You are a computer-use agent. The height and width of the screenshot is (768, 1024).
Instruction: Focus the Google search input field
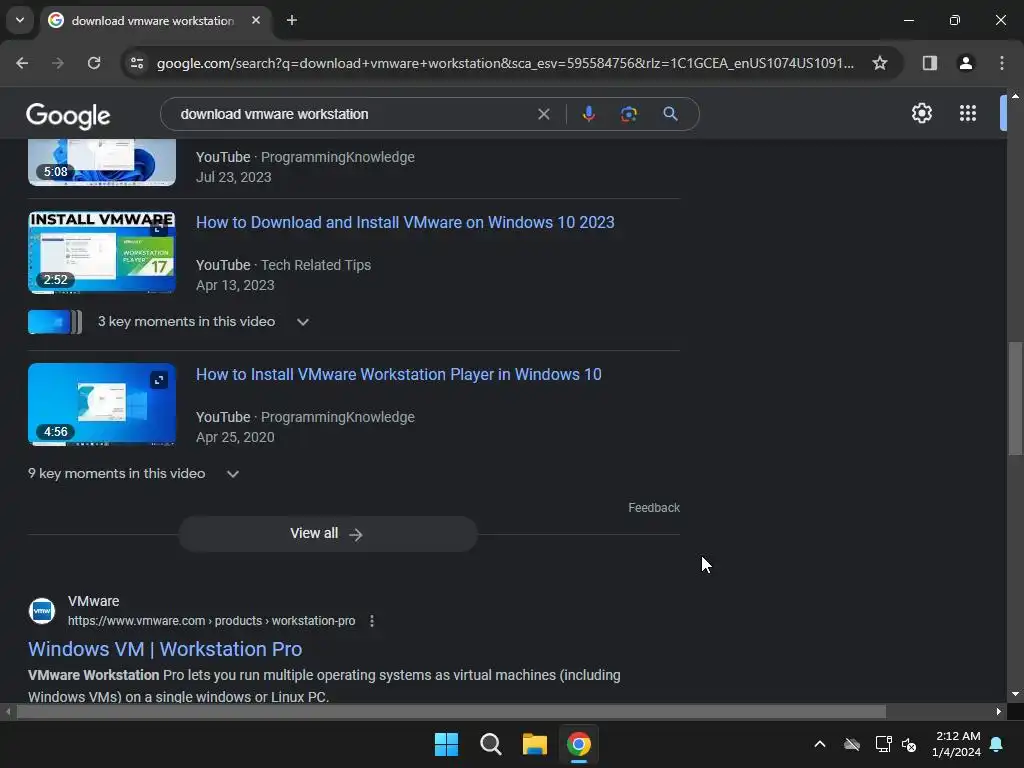[353, 114]
